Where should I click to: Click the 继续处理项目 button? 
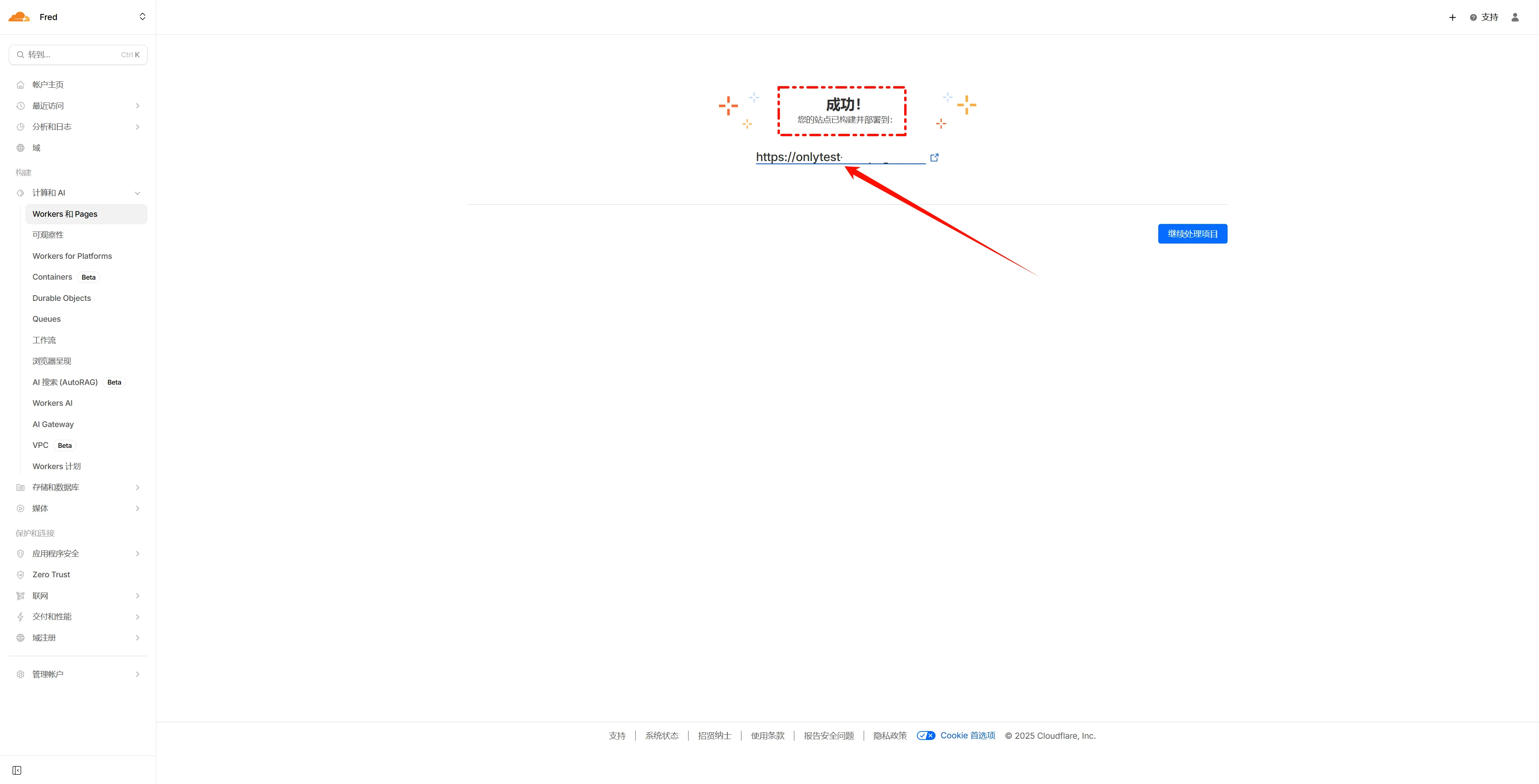point(1192,234)
